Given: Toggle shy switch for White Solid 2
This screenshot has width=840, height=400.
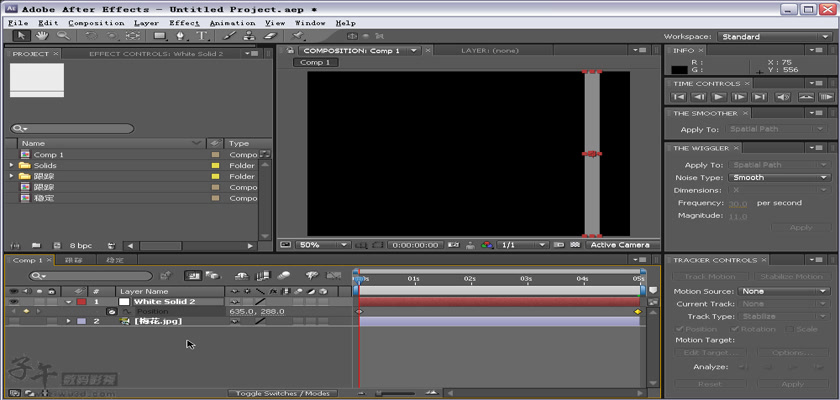Looking at the screenshot, I should pyautogui.click(x=234, y=301).
